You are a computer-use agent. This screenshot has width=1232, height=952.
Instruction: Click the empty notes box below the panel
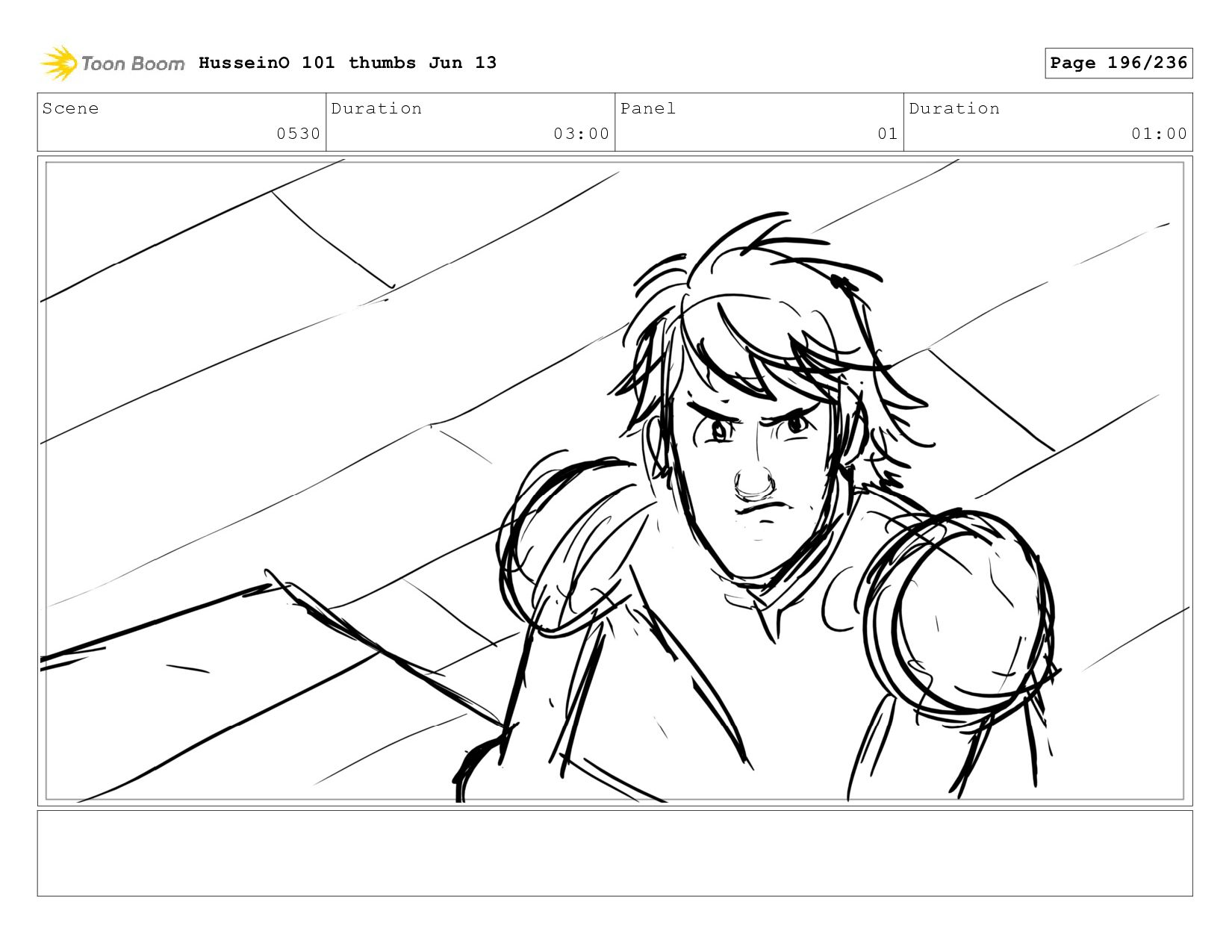pos(615,853)
